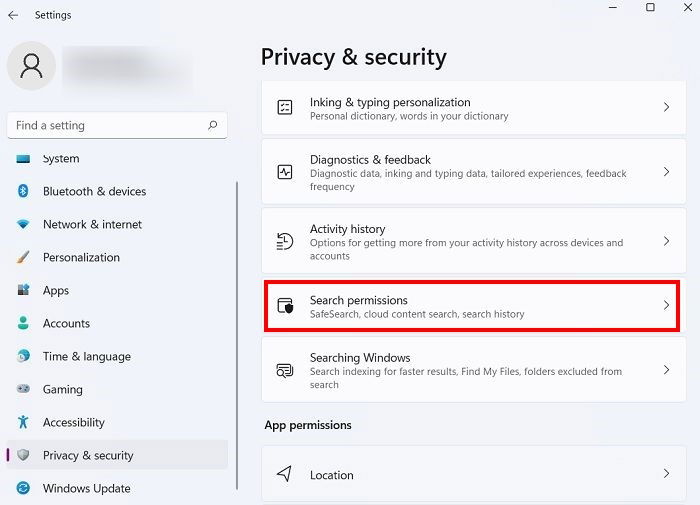Open Inking & typing personalization title
Image resolution: width=700 pixels, height=505 pixels.
[390, 102]
